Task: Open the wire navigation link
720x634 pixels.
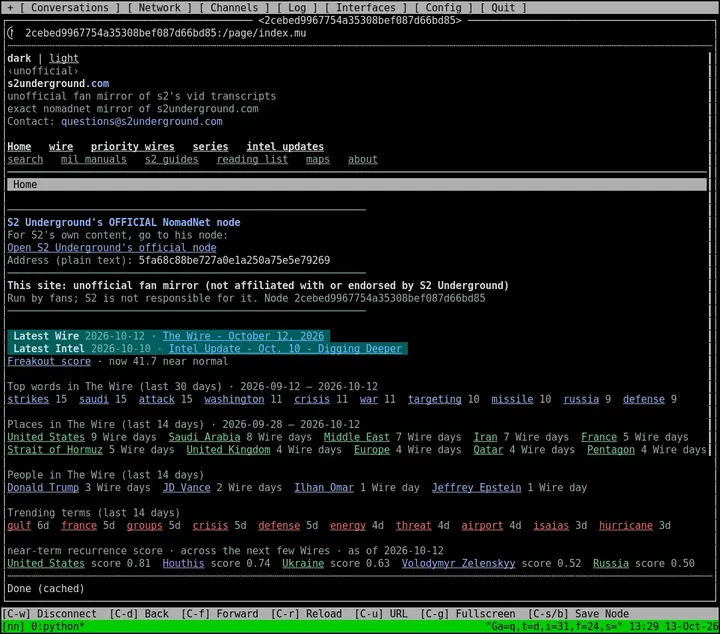Action: [61, 147]
